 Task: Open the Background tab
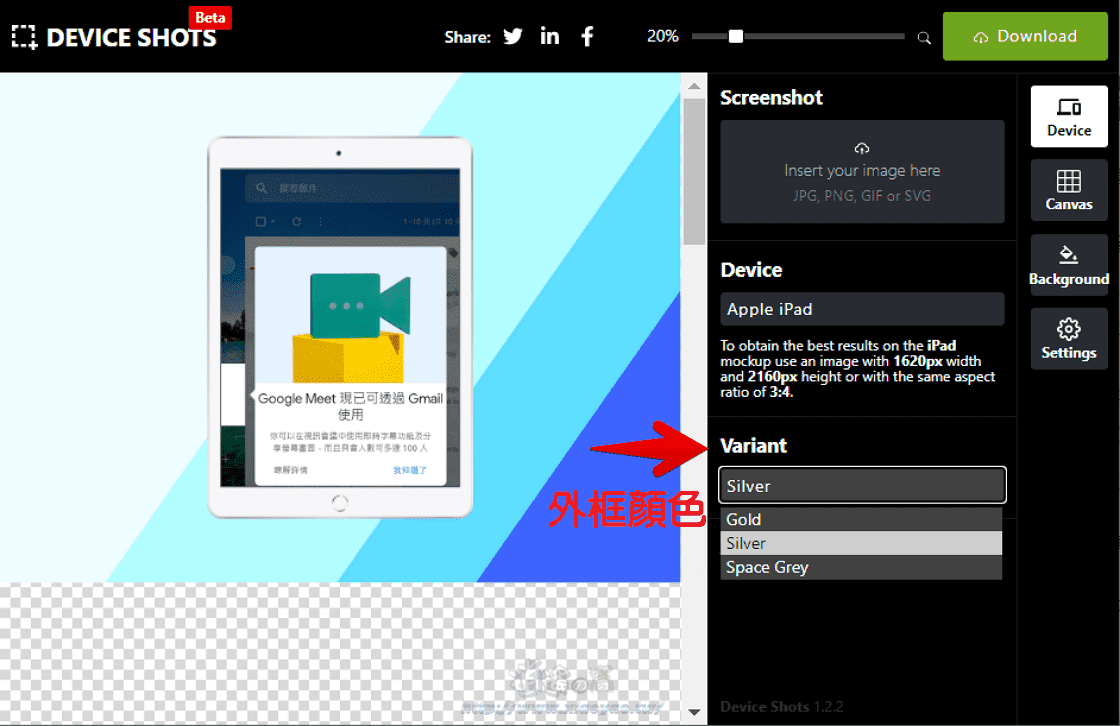pos(1069,264)
